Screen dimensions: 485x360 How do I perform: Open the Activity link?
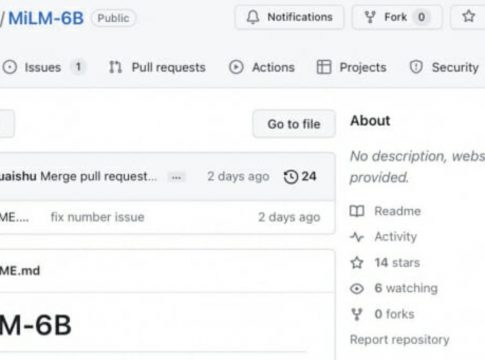click(396, 237)
